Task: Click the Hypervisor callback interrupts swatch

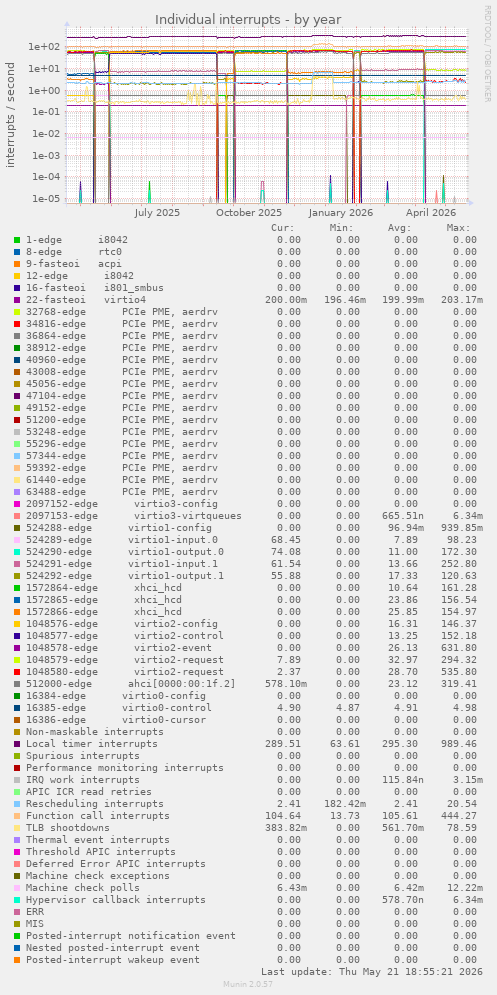Action: tap(17, 900)
